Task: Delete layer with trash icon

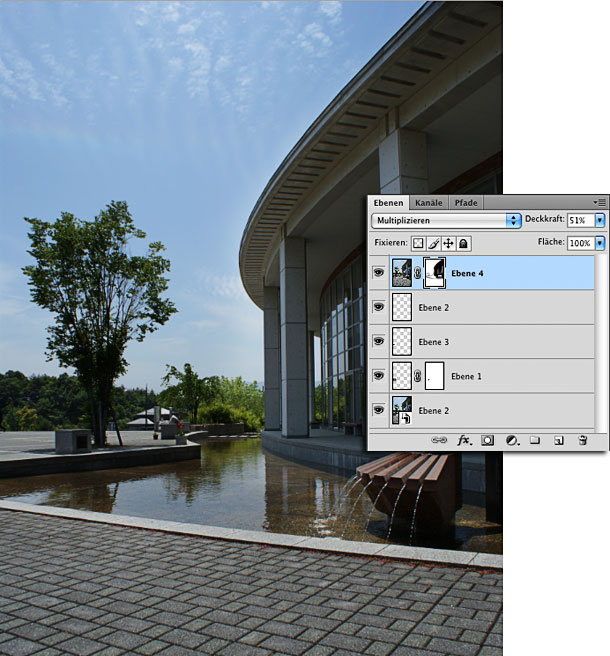Action: pos(583,440)
